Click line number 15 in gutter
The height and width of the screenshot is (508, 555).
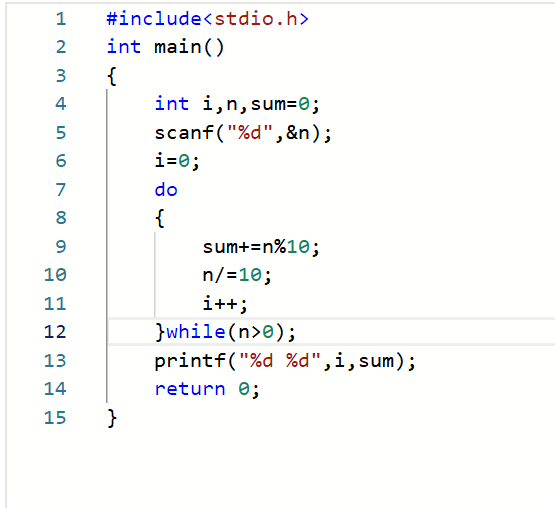click(x=55, y=418)
